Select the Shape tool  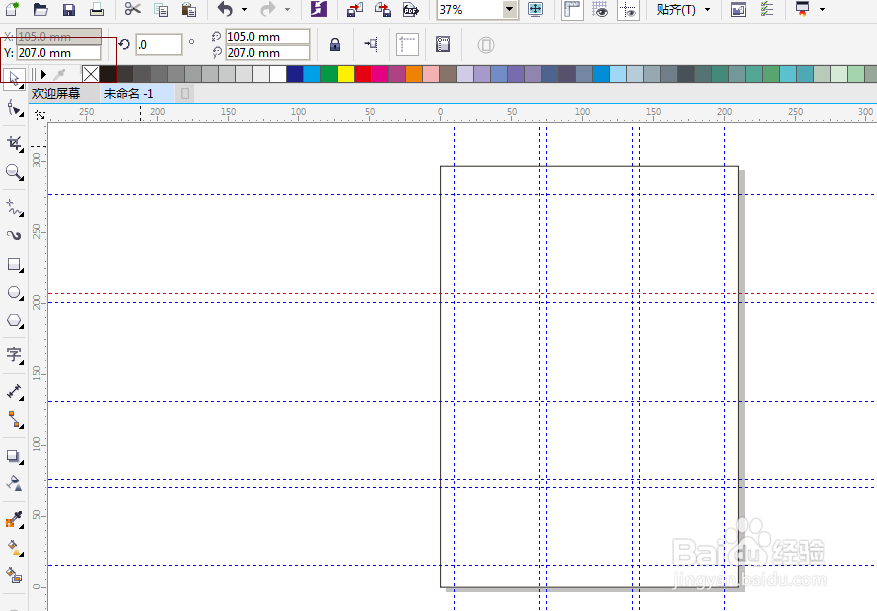pyautogui.click(x=15, y=107)
